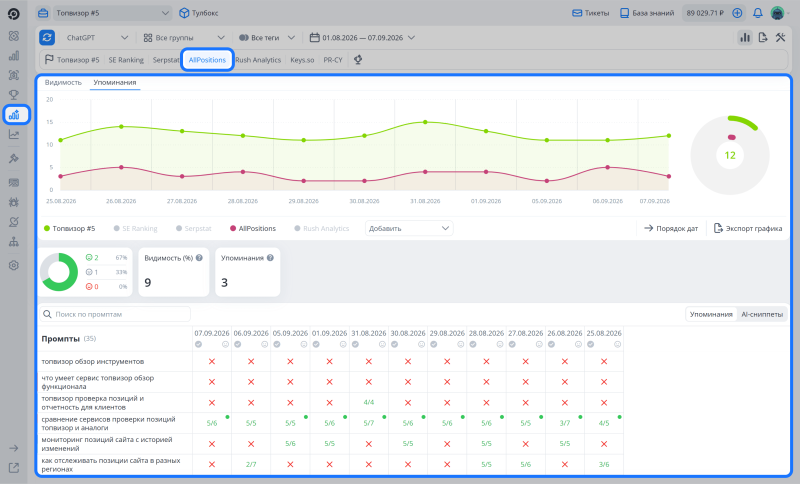Select the Serpstat competitor tab
Screen dimensions: 800x484
(x=166, y=60)
